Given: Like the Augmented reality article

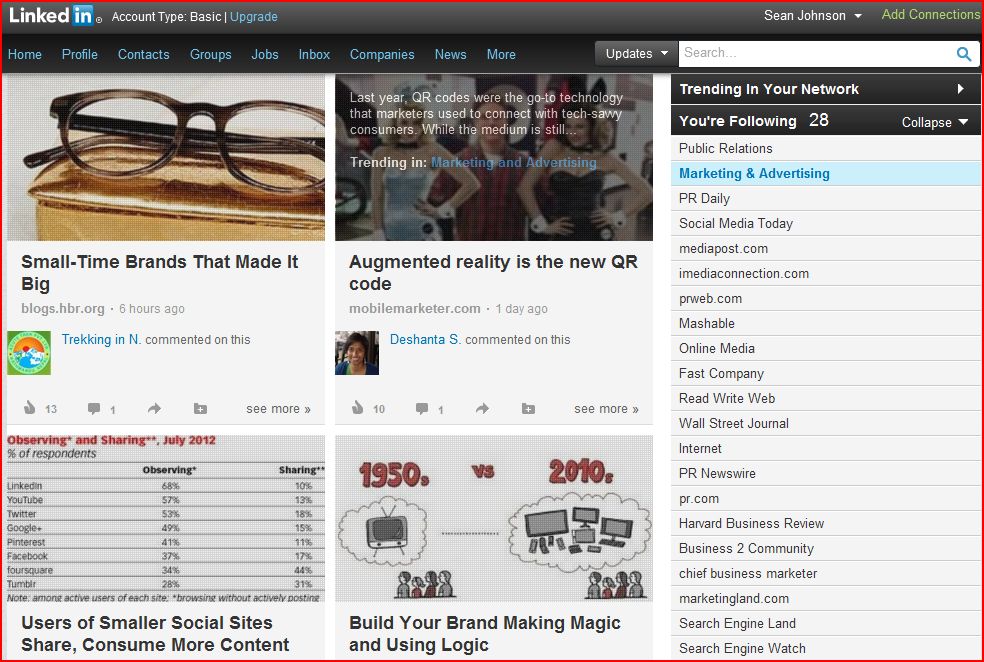Looking at the screenshot, I should [358, 408].
